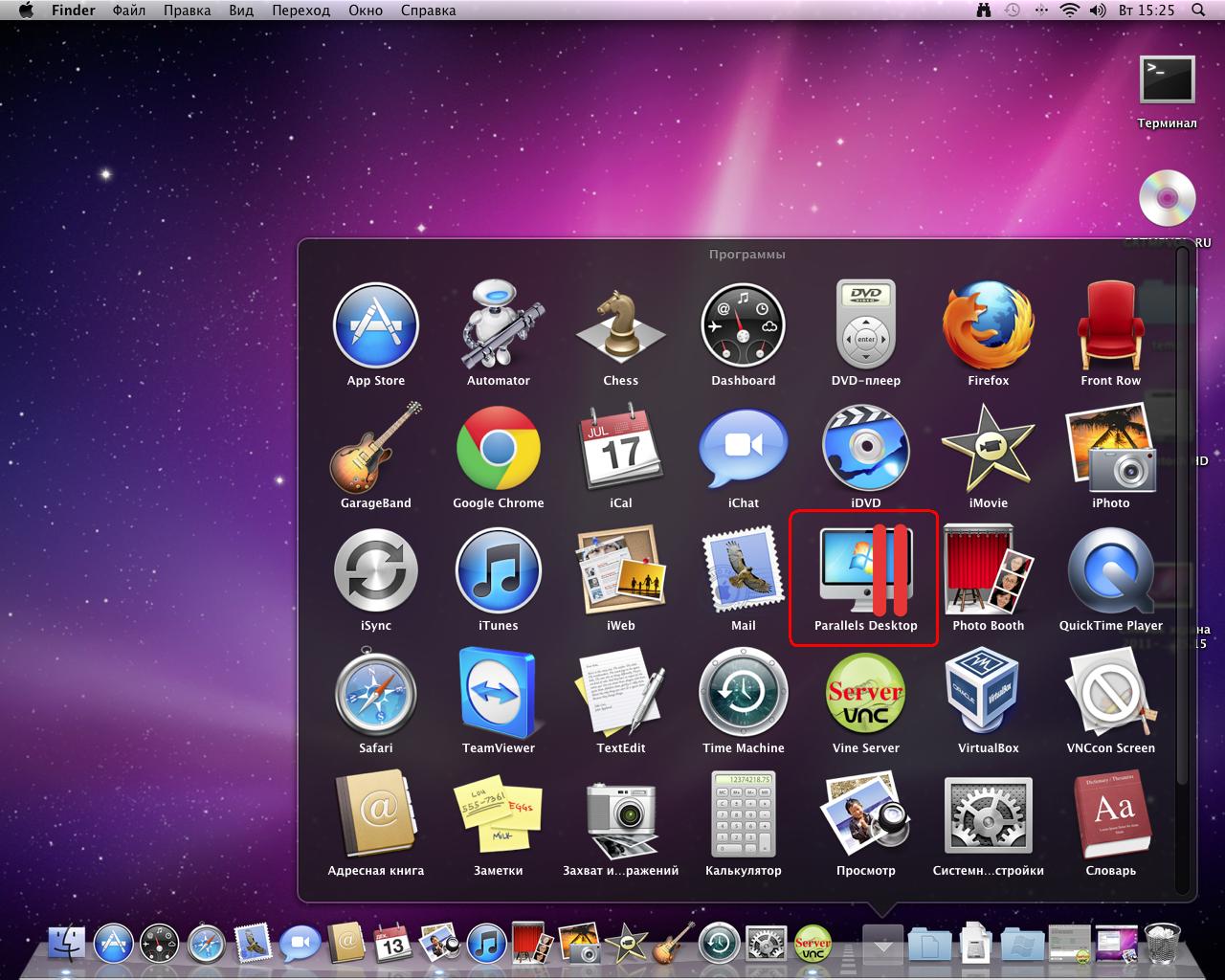The height and width of the screenshot is (980, 1225).
Task: Open iChat in the Программы grid
Action: (744, 449)
